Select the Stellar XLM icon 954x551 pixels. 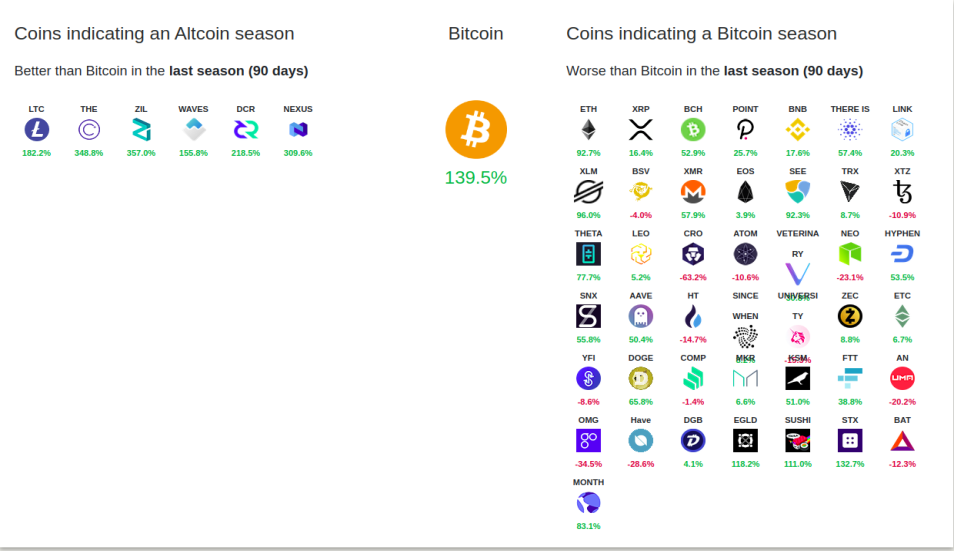tap(588, 192)
